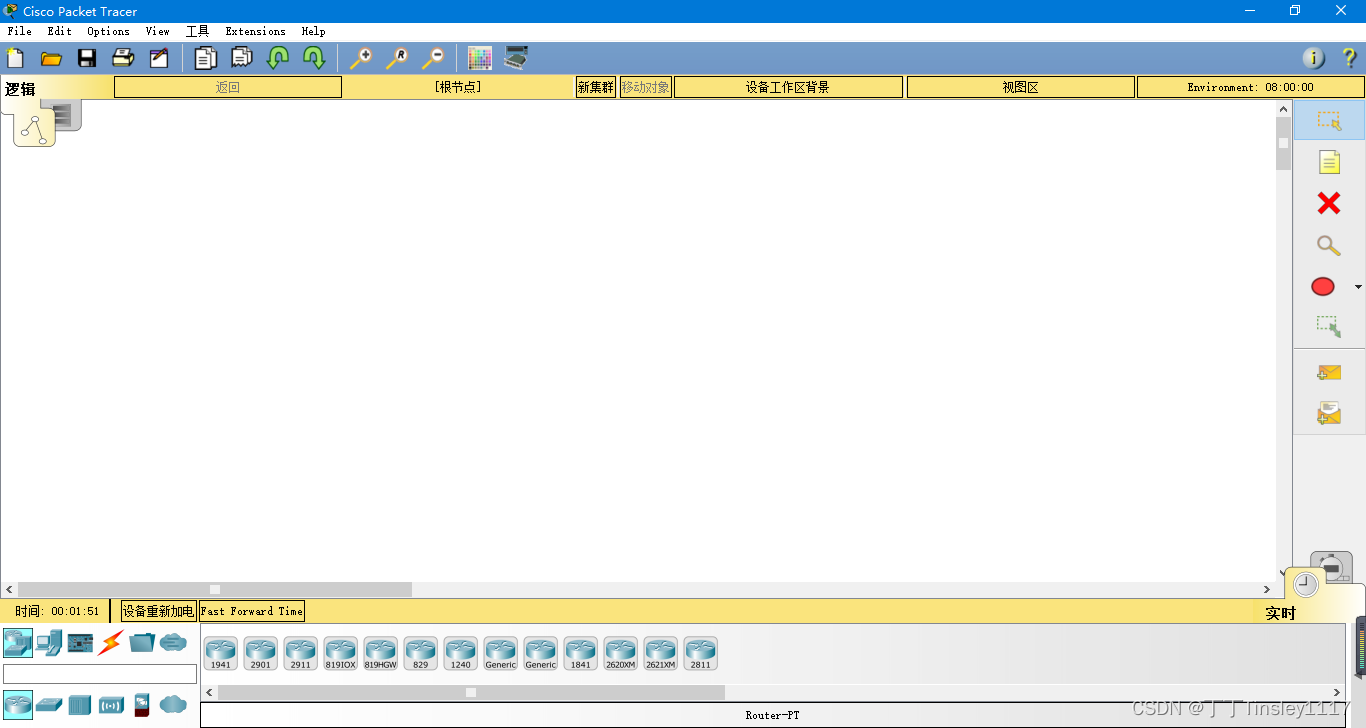This screenshot has width=1366, height=728.
Task: Activate the red X Delete tool
Action: [x=1329, y=204]
